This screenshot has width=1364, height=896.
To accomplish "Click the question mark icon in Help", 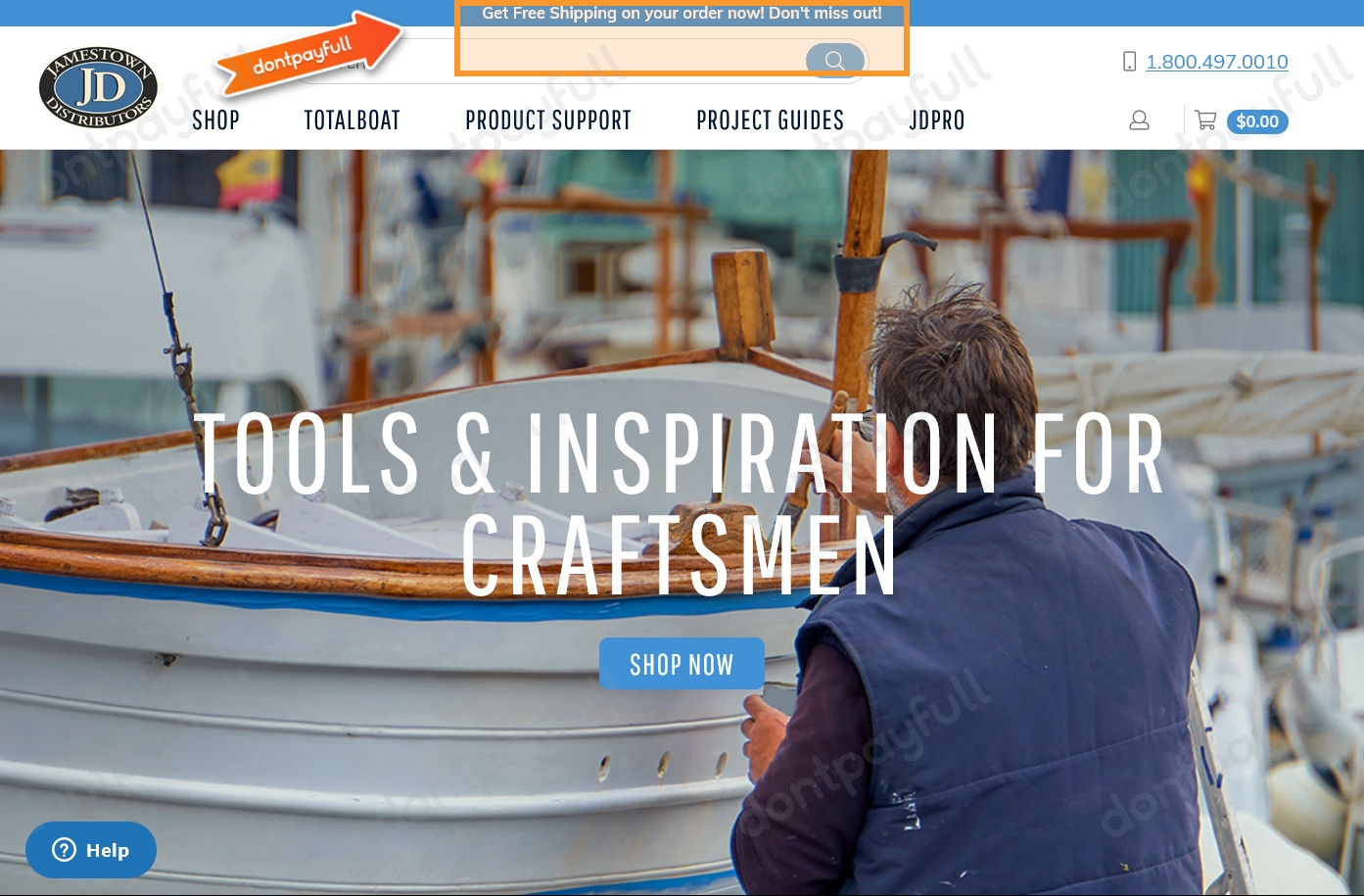I will [64, 850].
